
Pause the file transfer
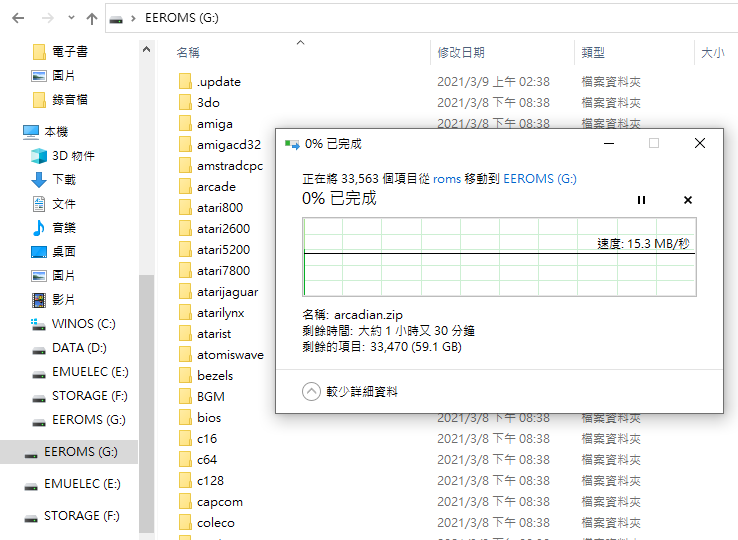(x=642, y=200)
